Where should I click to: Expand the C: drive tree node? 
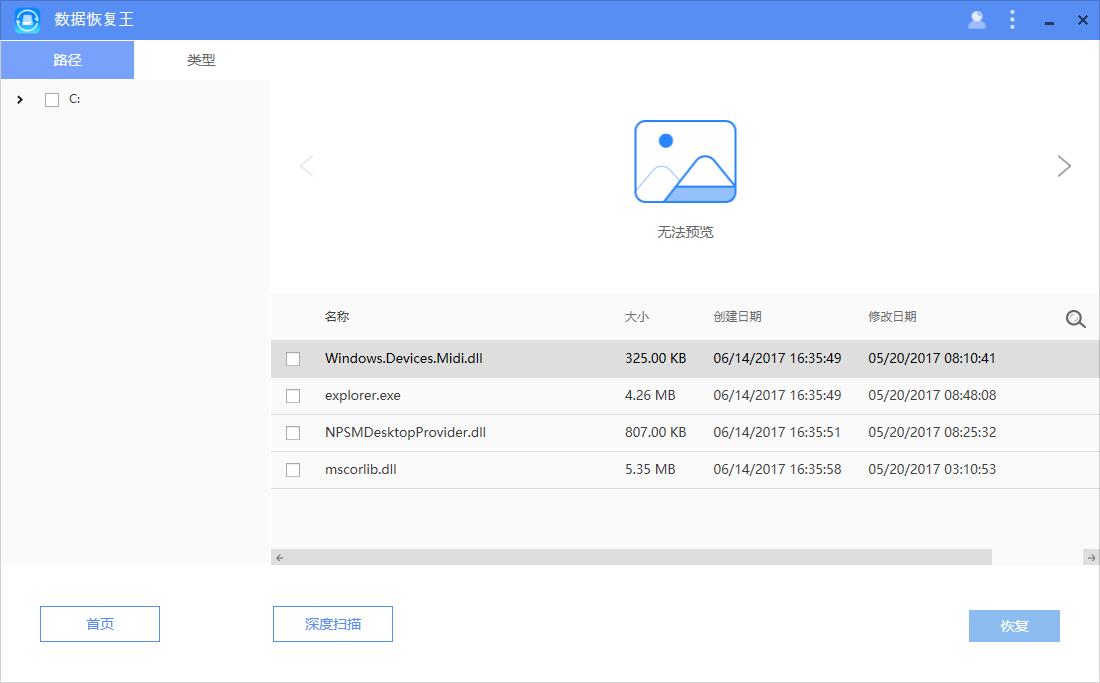[20, 100]
